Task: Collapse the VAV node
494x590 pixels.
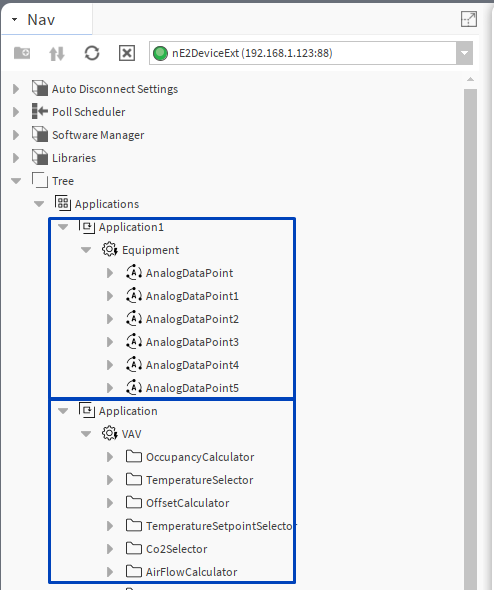Action: 86,434
